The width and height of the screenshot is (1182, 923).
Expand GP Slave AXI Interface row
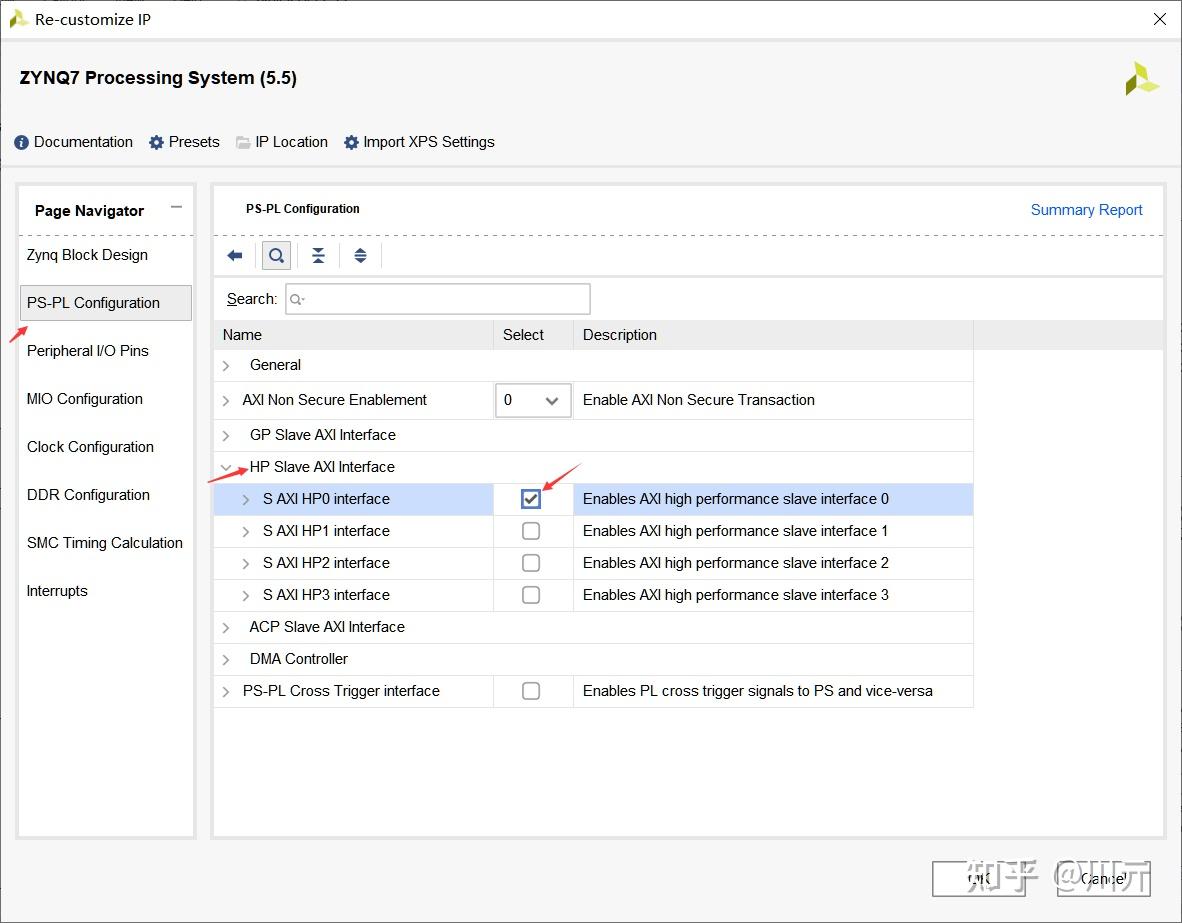[x=226, y=435]
